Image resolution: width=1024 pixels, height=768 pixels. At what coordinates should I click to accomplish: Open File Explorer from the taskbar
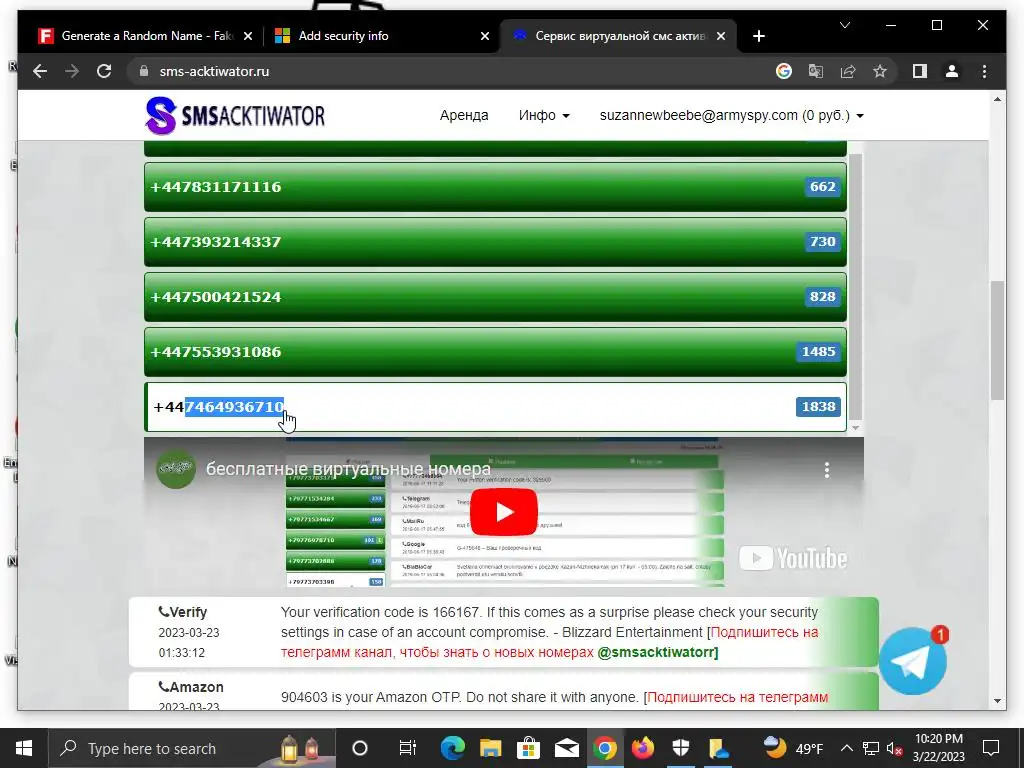coord(490,748)
